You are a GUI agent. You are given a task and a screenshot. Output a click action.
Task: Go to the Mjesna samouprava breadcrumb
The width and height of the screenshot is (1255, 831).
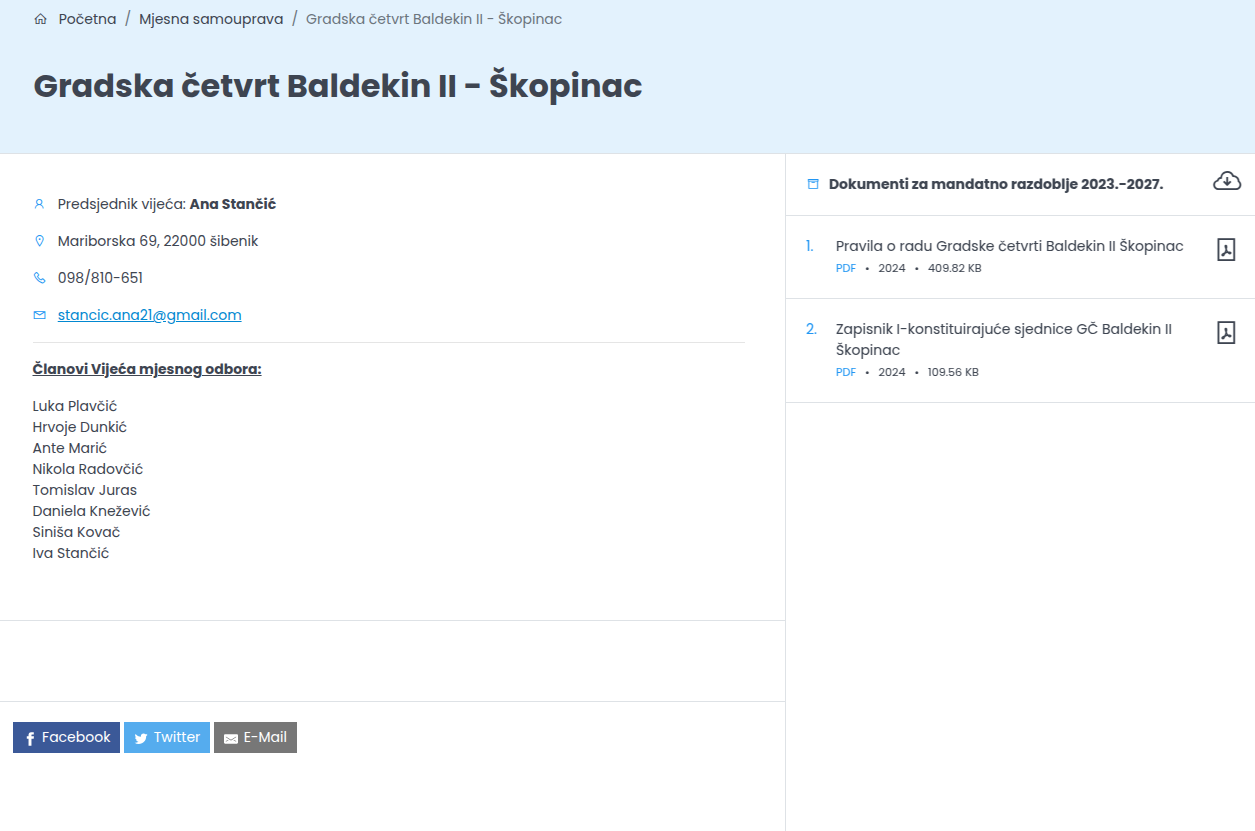[x=211, y=19]
